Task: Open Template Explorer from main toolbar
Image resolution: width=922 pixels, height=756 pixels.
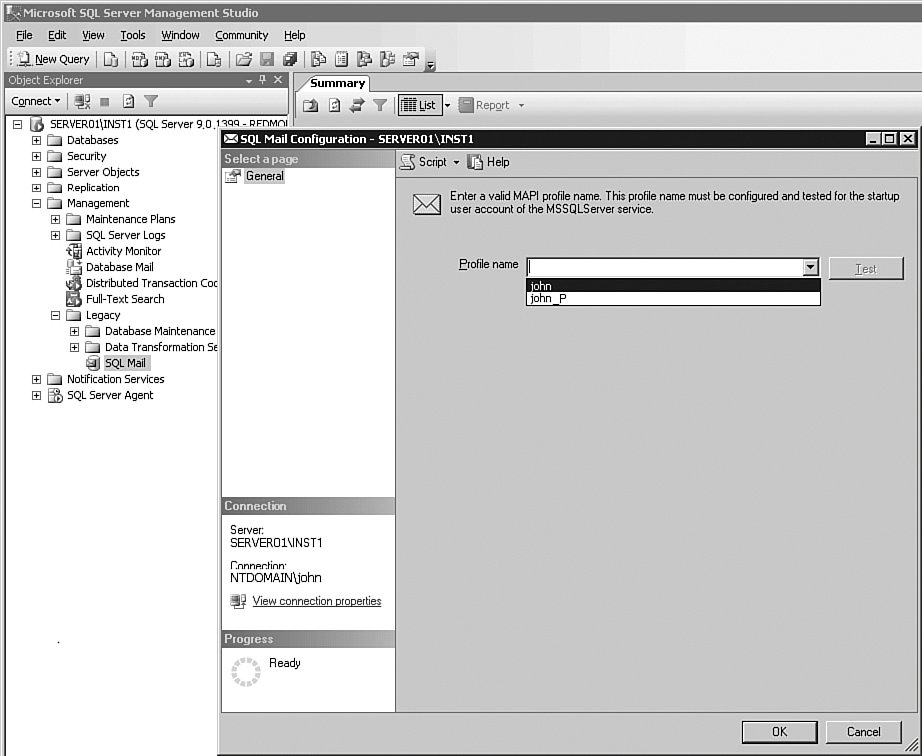Action: point(387,59)
